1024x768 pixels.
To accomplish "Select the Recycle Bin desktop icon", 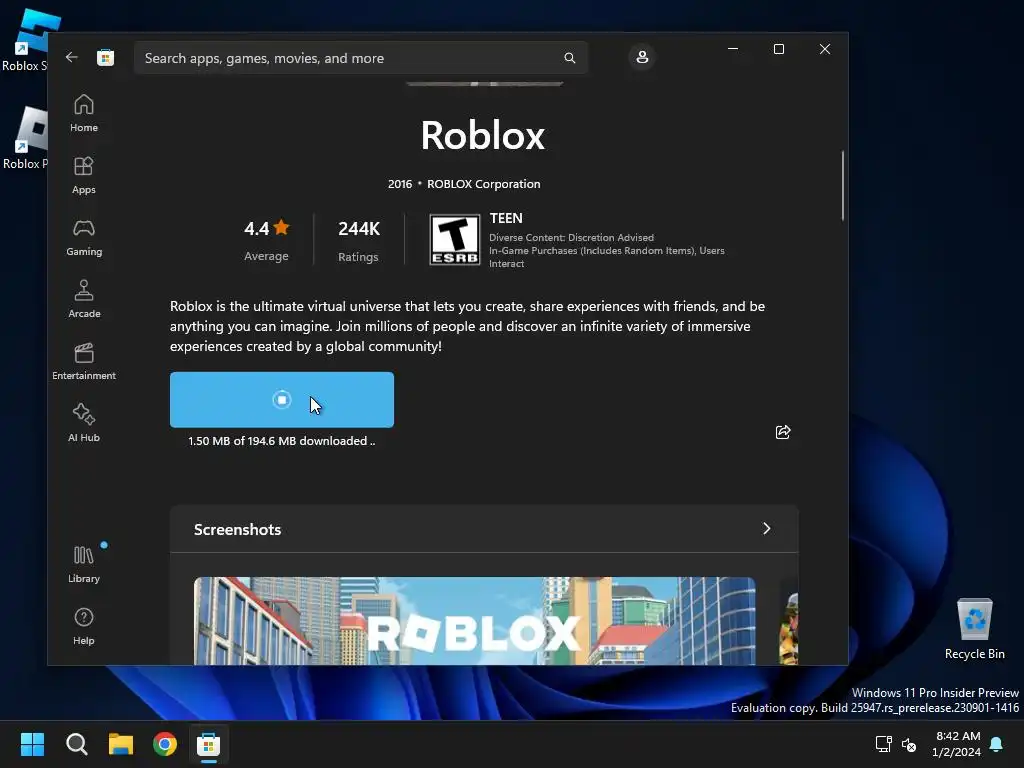I will 974,629.
